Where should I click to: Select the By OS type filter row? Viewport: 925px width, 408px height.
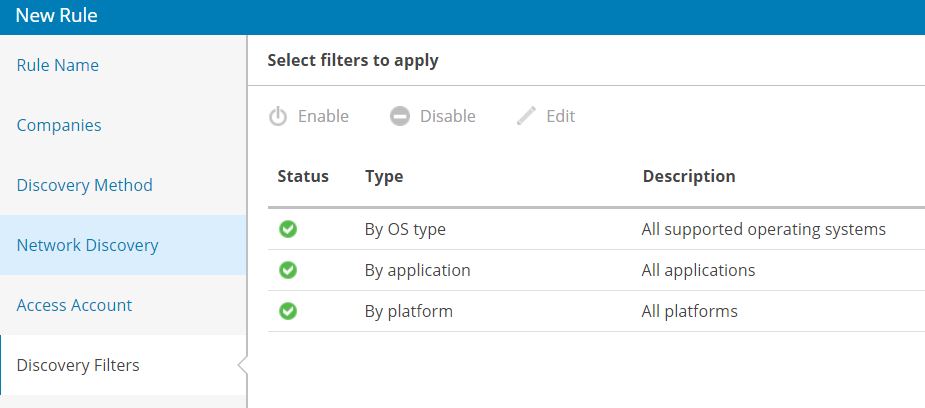[596, 229]
